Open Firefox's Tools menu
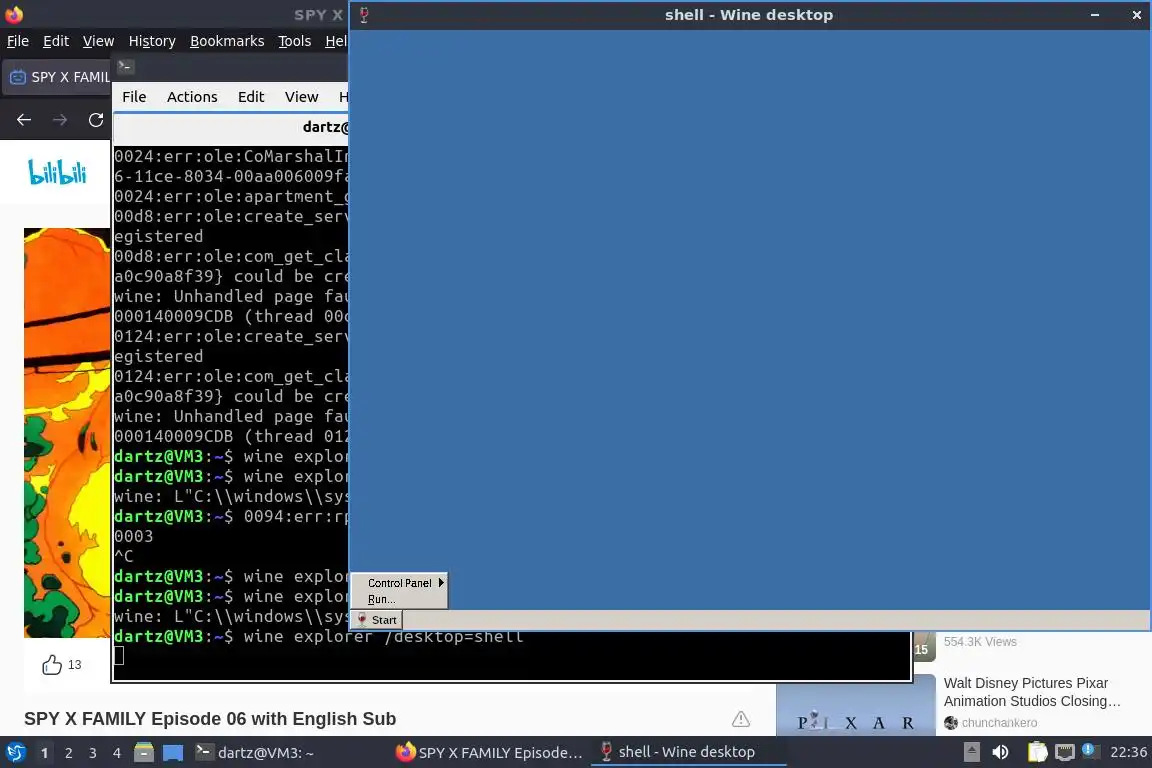Viewport: 1152px width, 768px height. point(295,41)
